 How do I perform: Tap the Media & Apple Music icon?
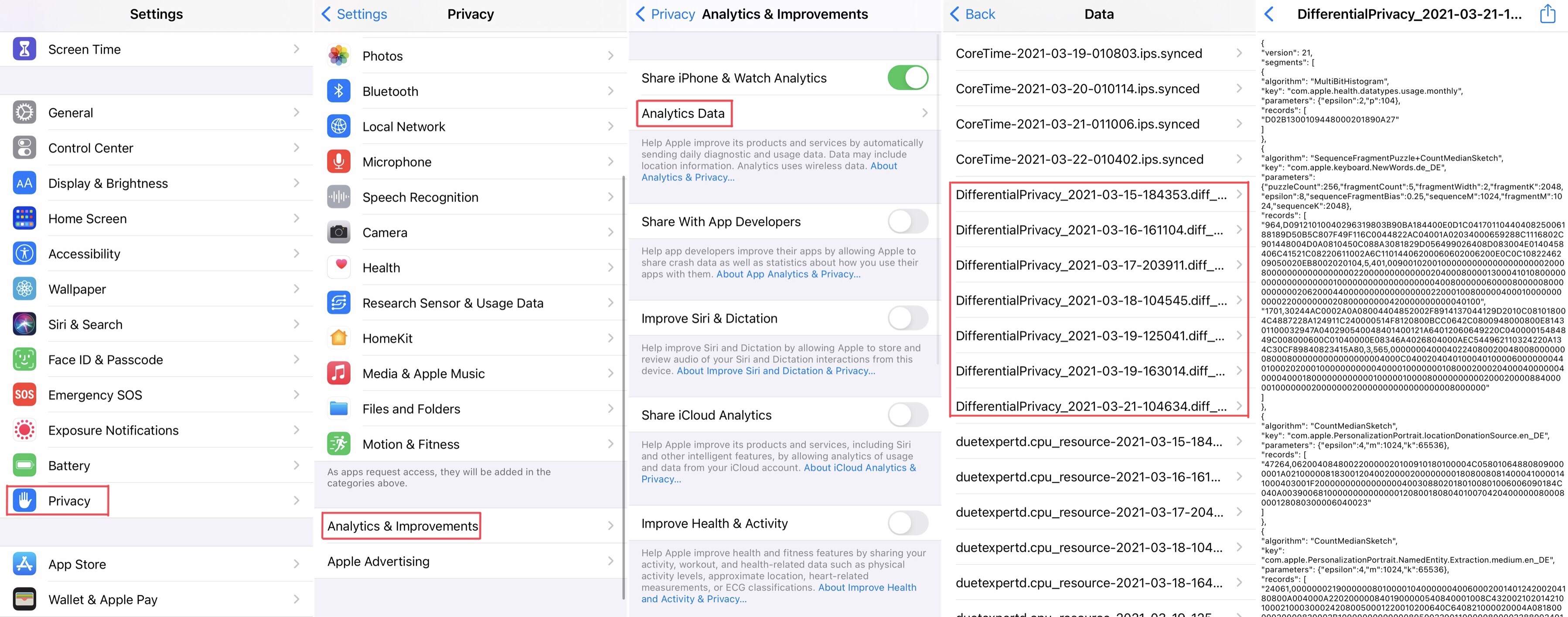339,373
